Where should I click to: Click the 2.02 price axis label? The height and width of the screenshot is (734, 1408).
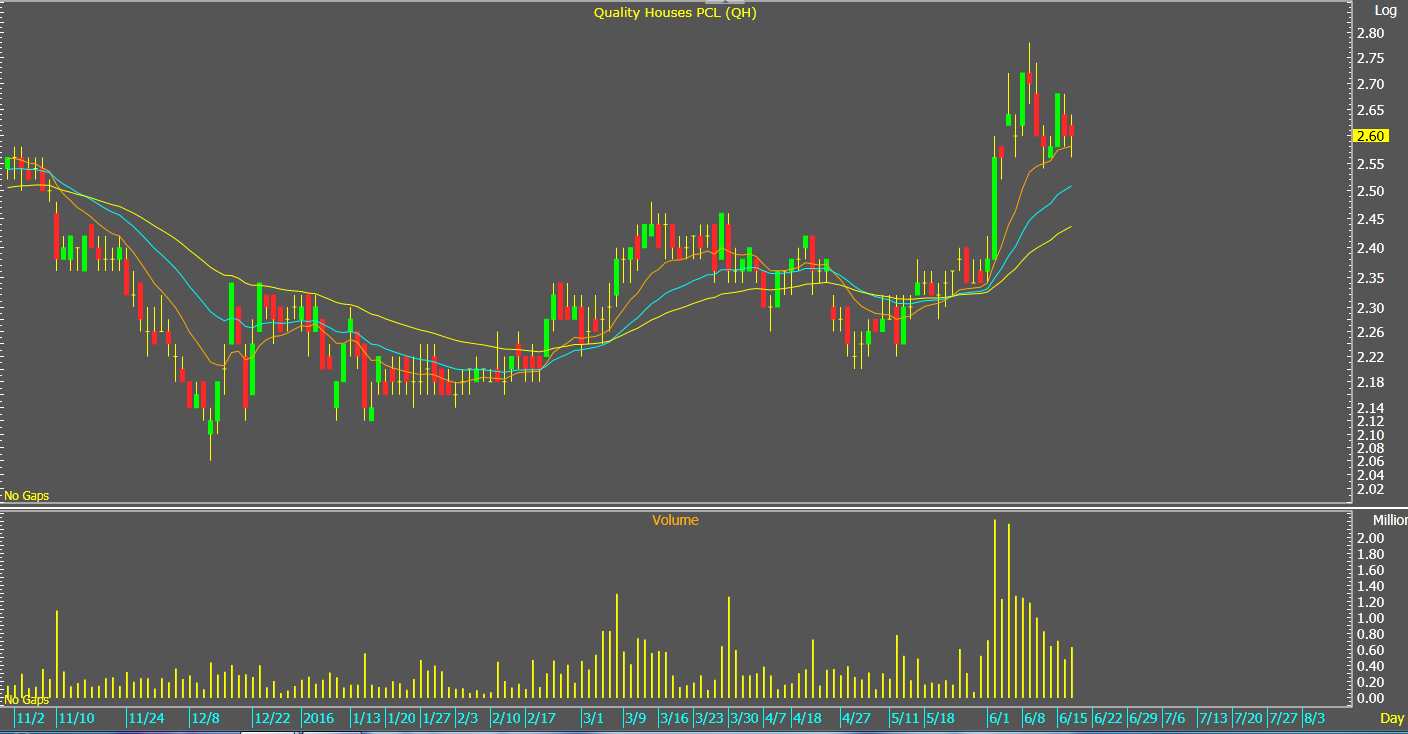tap(1370, 489)
